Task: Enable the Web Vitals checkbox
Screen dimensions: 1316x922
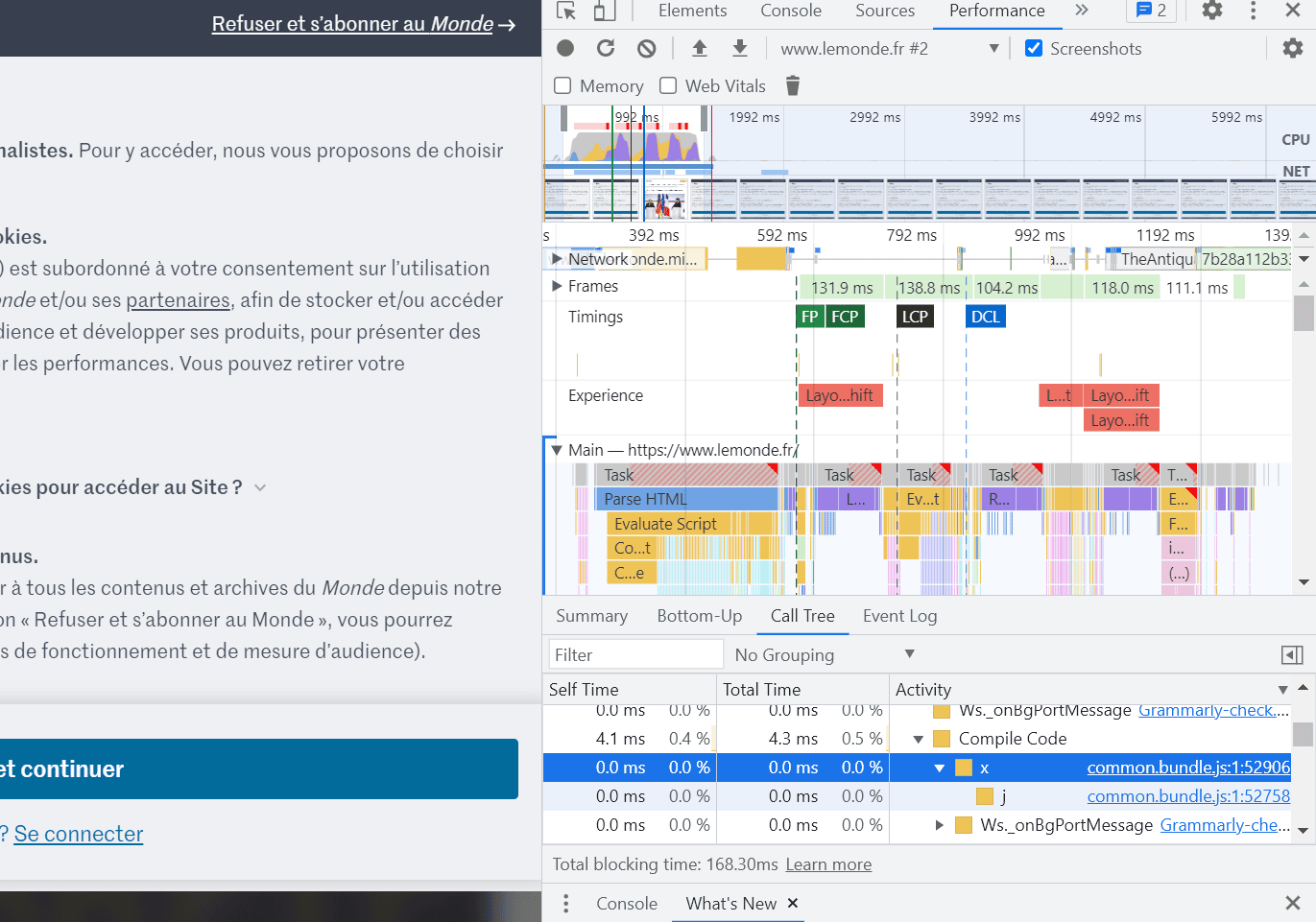Action: [668, 85]
